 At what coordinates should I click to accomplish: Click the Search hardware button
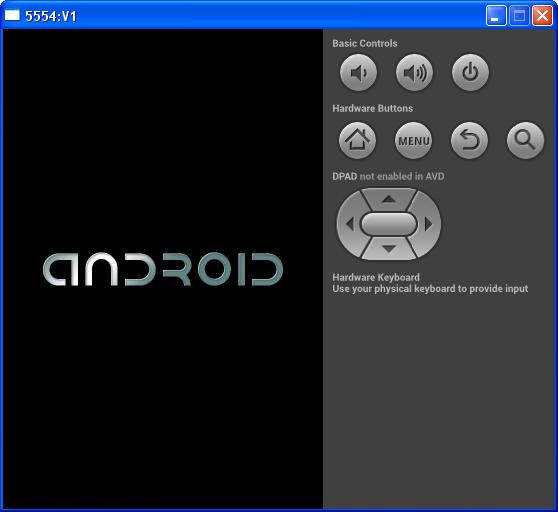coord(525,140)
